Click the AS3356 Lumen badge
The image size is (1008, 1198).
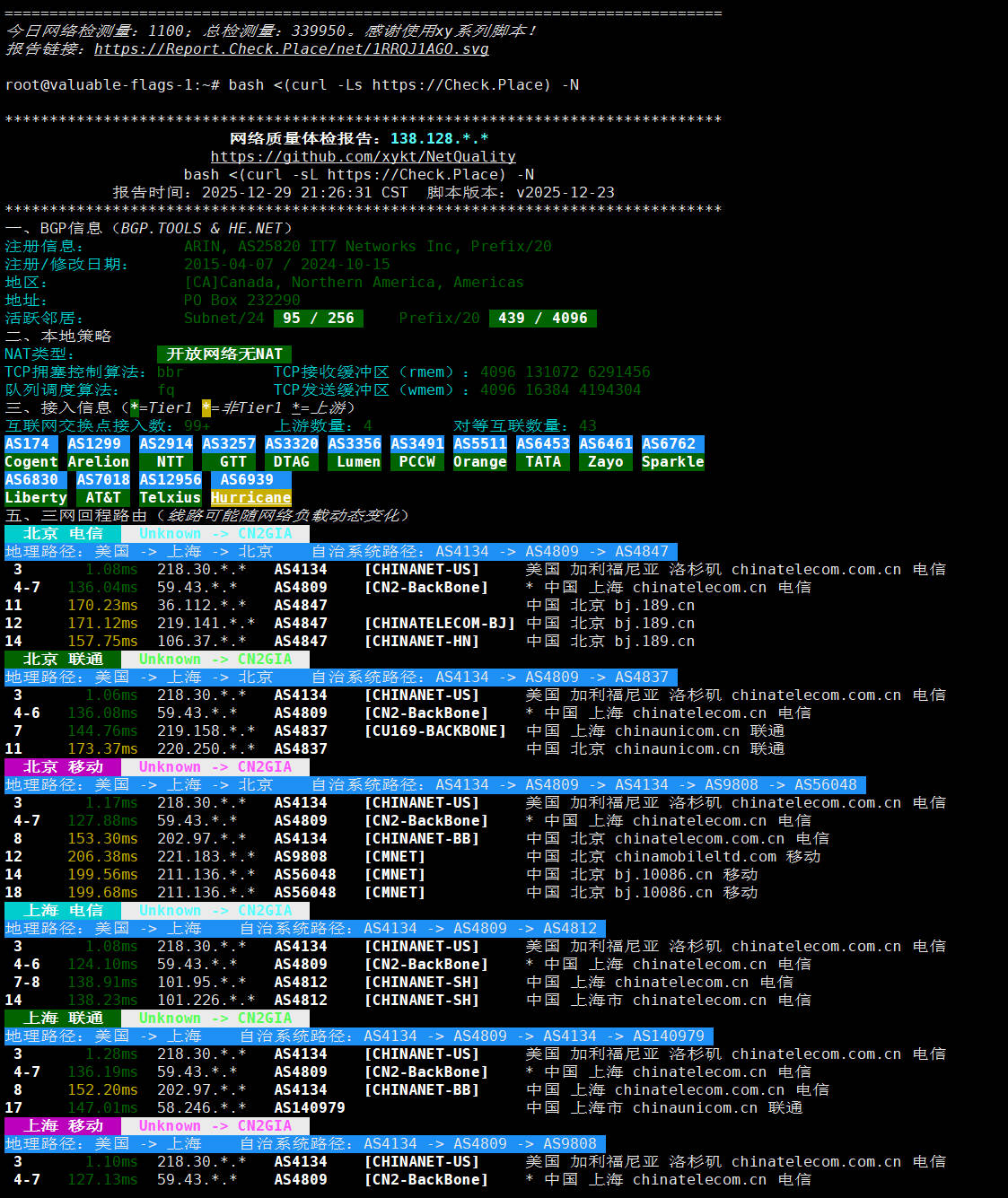click(355, 453)
